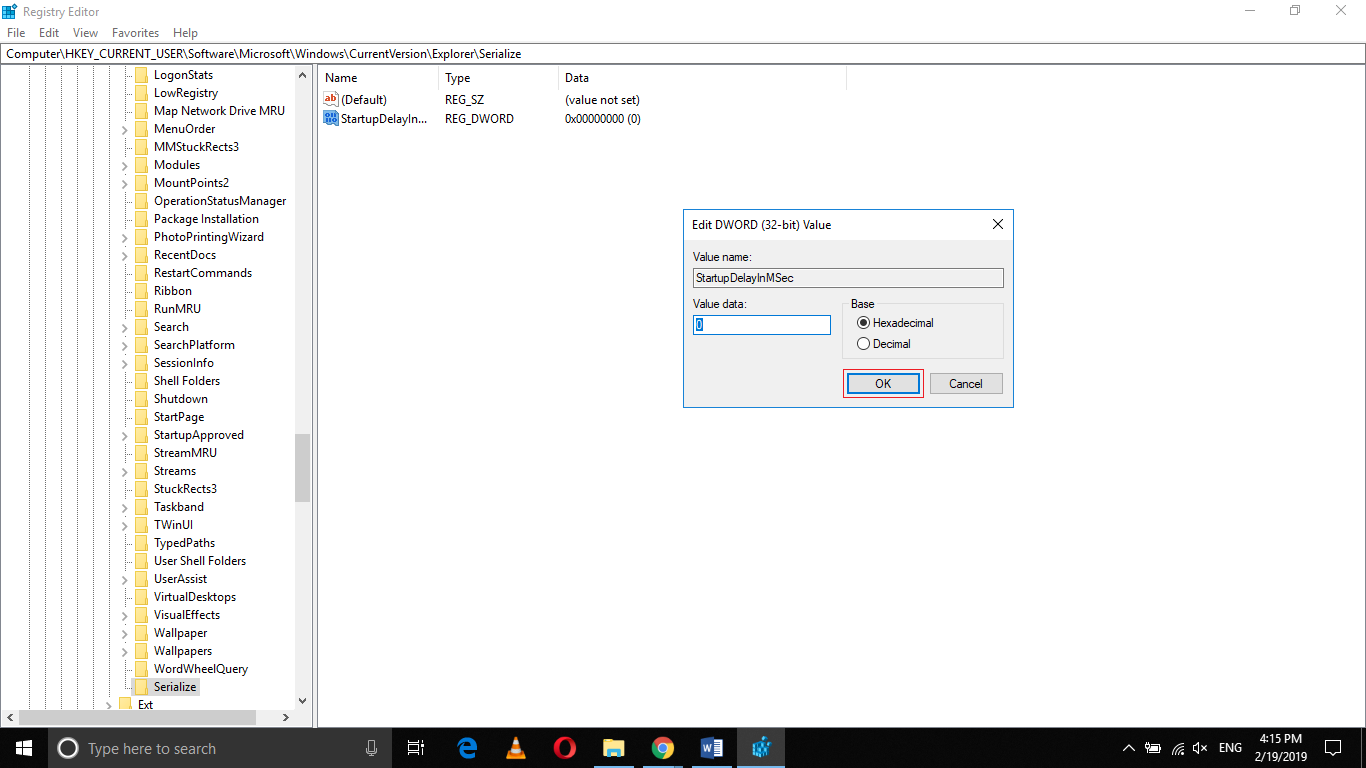
Task: Click the Registry Editor taskbar icon
Action: (761, 748)
